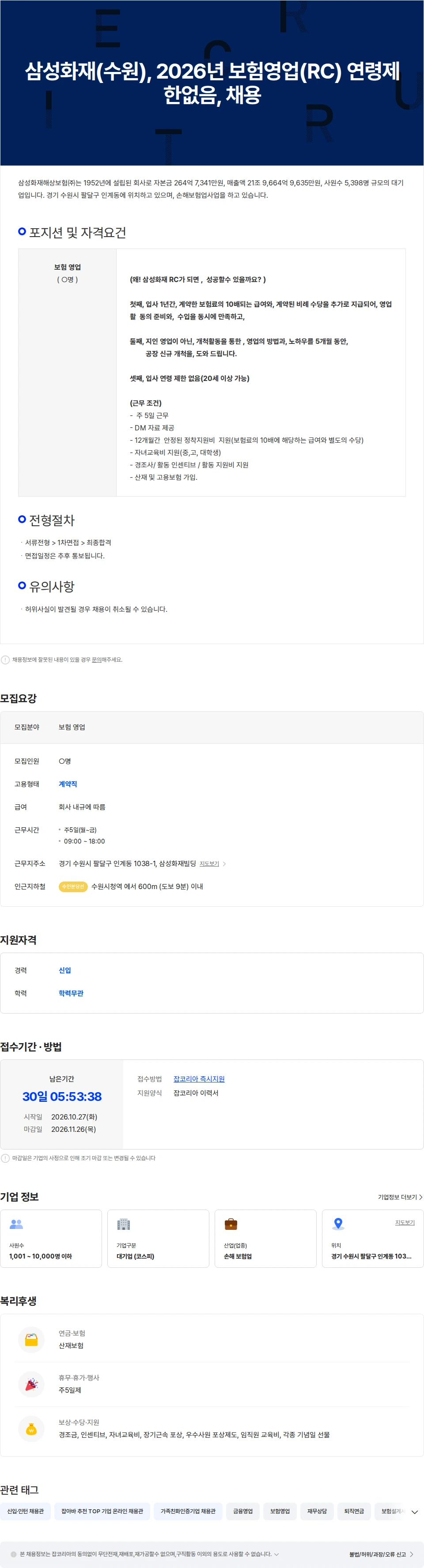The height and width of the screenshot is (1568, 424).
Task: Click the 주5일제 benefit text
Action: 69,1390
